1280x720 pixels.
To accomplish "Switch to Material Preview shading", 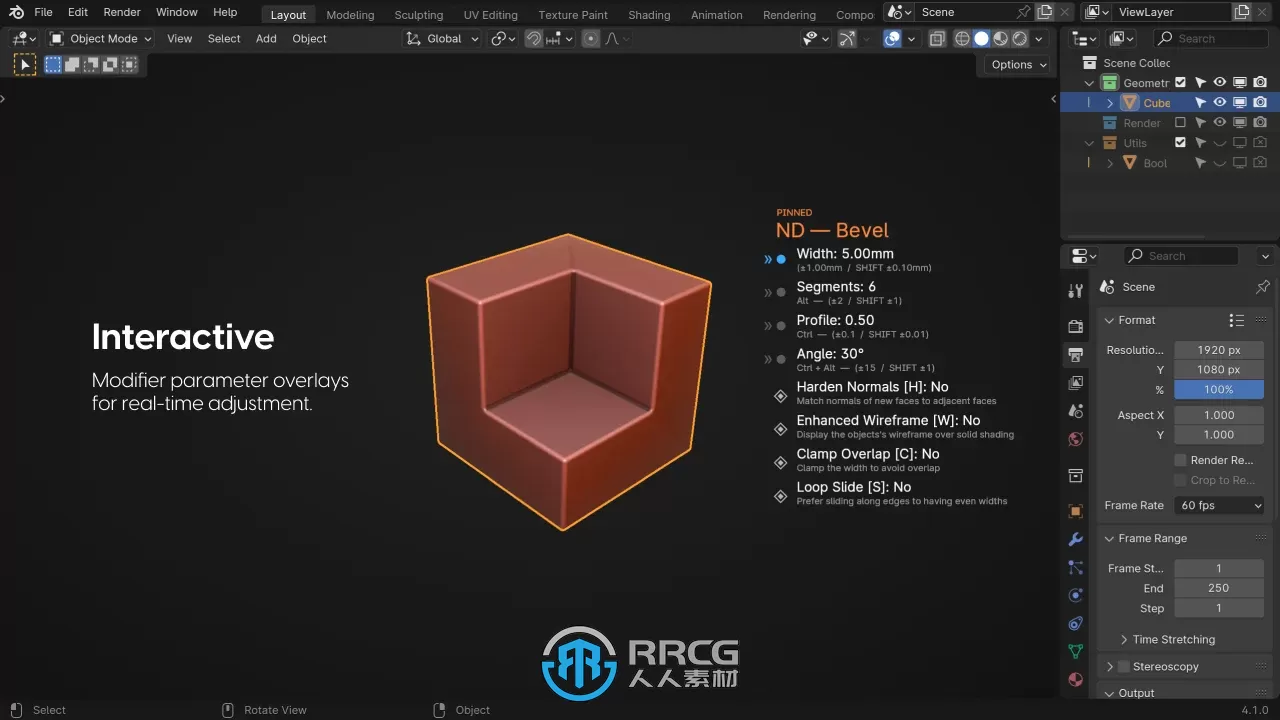I will (x=1000, y=38).
